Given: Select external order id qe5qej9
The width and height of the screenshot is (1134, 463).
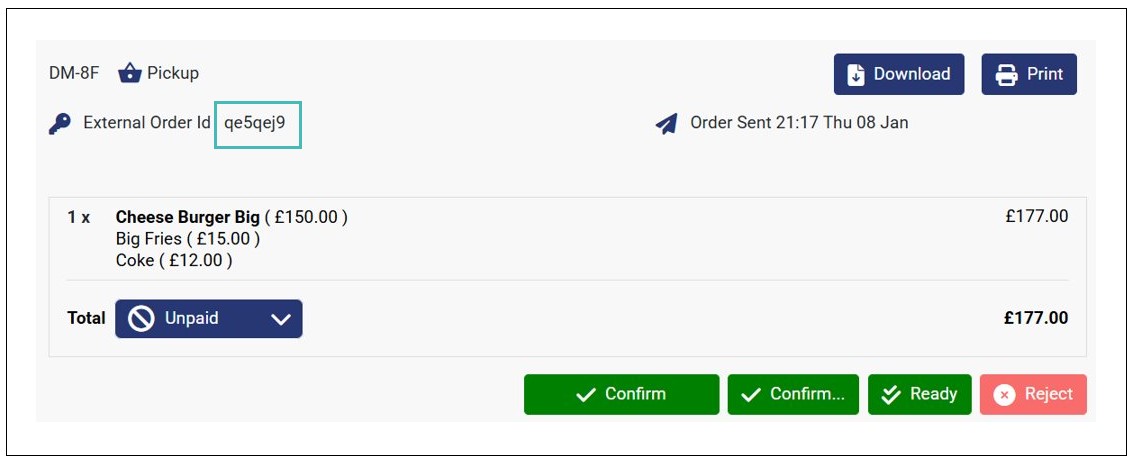Looking at the screenshot, I should pyautogui.click(x=255, y=123).
